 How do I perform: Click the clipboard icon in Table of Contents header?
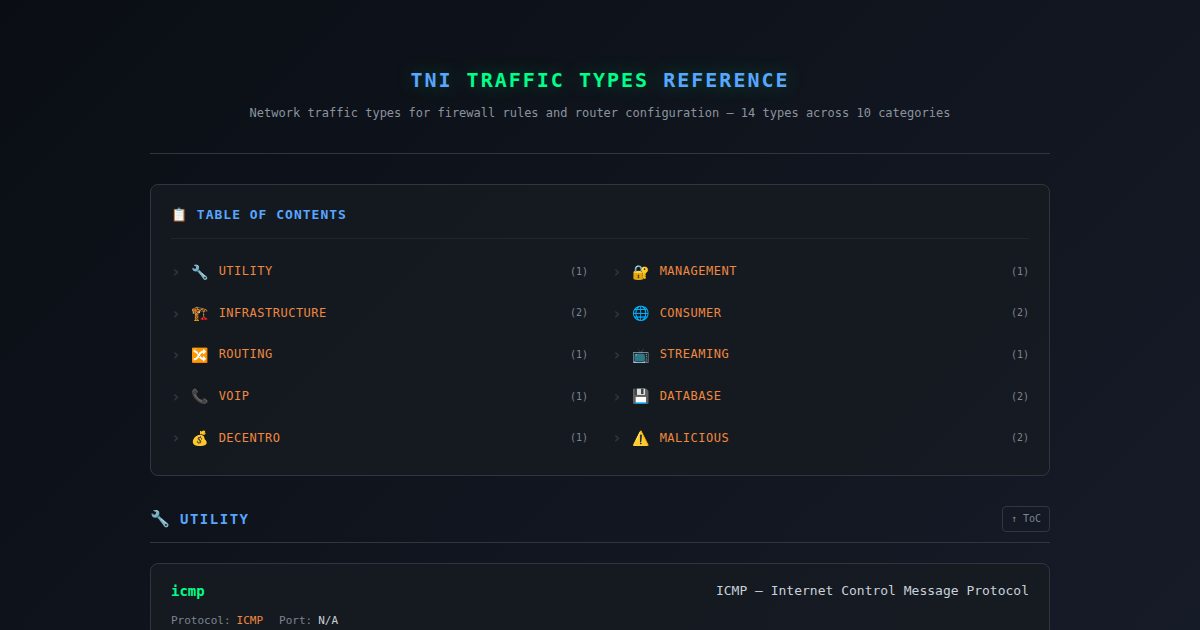click(x=179, y=215)
